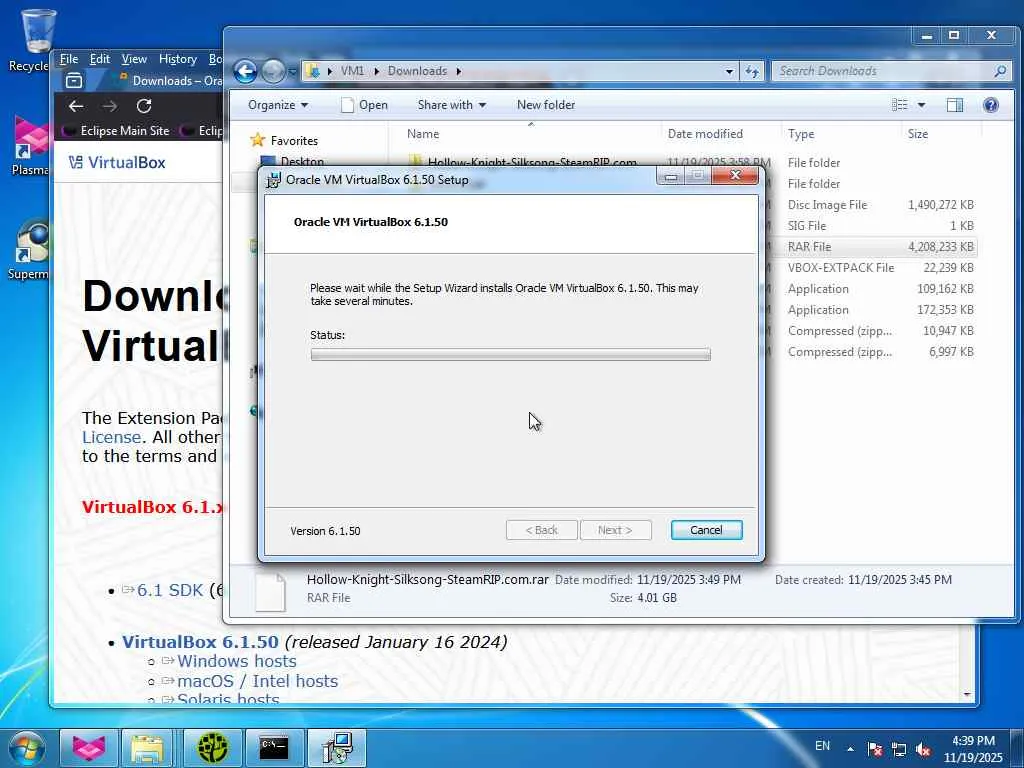Click VM1 in the Explorer address path
Viewport: 1024px width, 768px height.
[352, 71]
